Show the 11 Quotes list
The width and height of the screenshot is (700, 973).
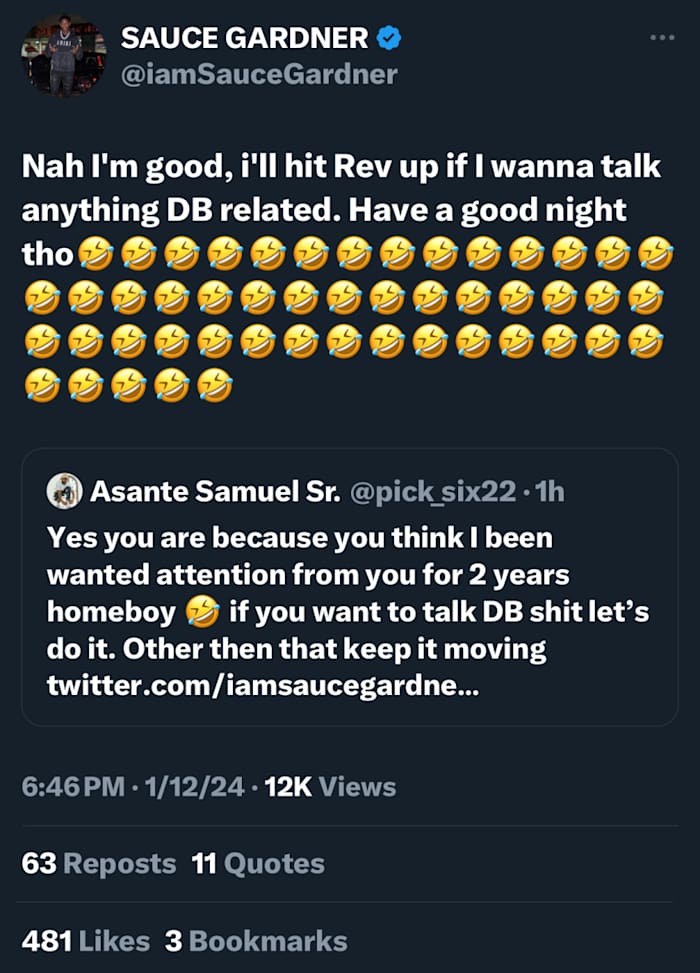point(258,863)
